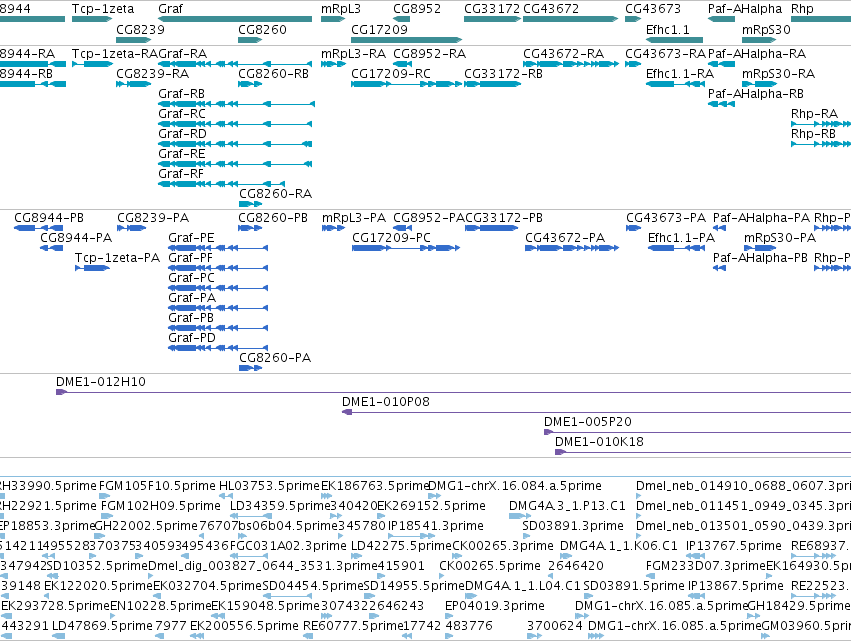Viewport: 851px width, 641px height.
Task: Click the HL03753.5prime EST
Action: pos(225,496)
